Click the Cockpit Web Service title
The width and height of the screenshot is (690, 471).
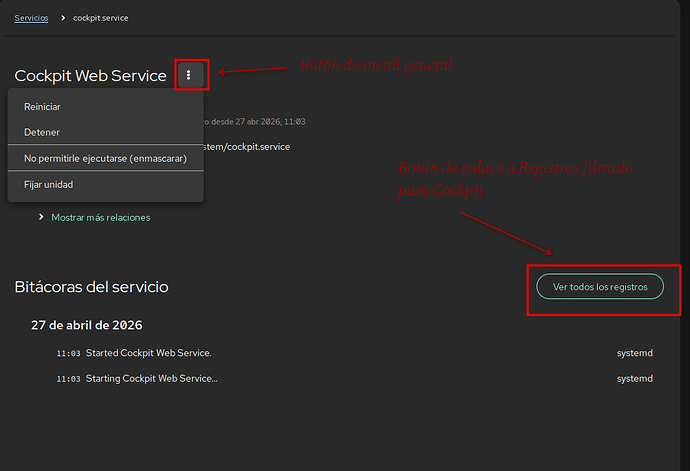click(91, 76)
